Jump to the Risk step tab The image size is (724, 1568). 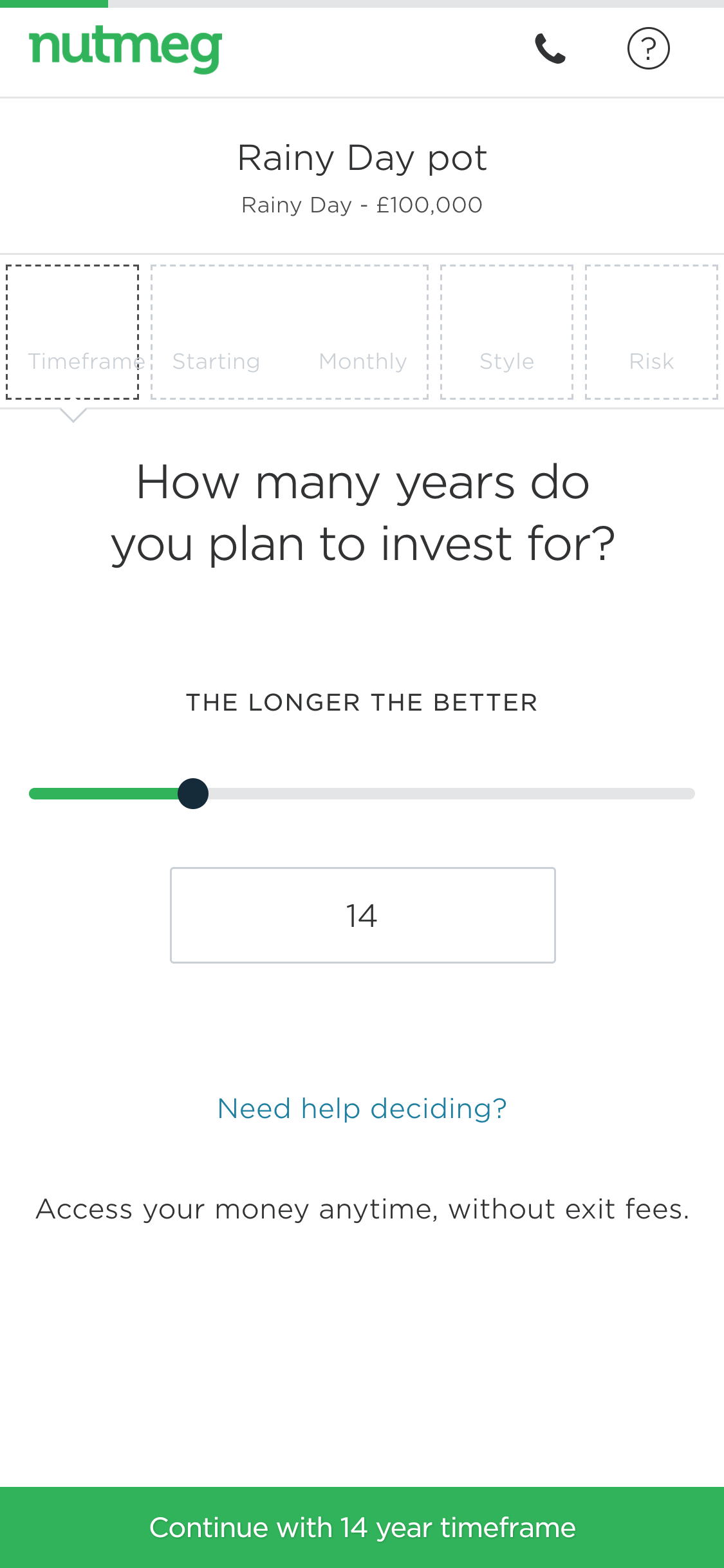click(651, 332)
